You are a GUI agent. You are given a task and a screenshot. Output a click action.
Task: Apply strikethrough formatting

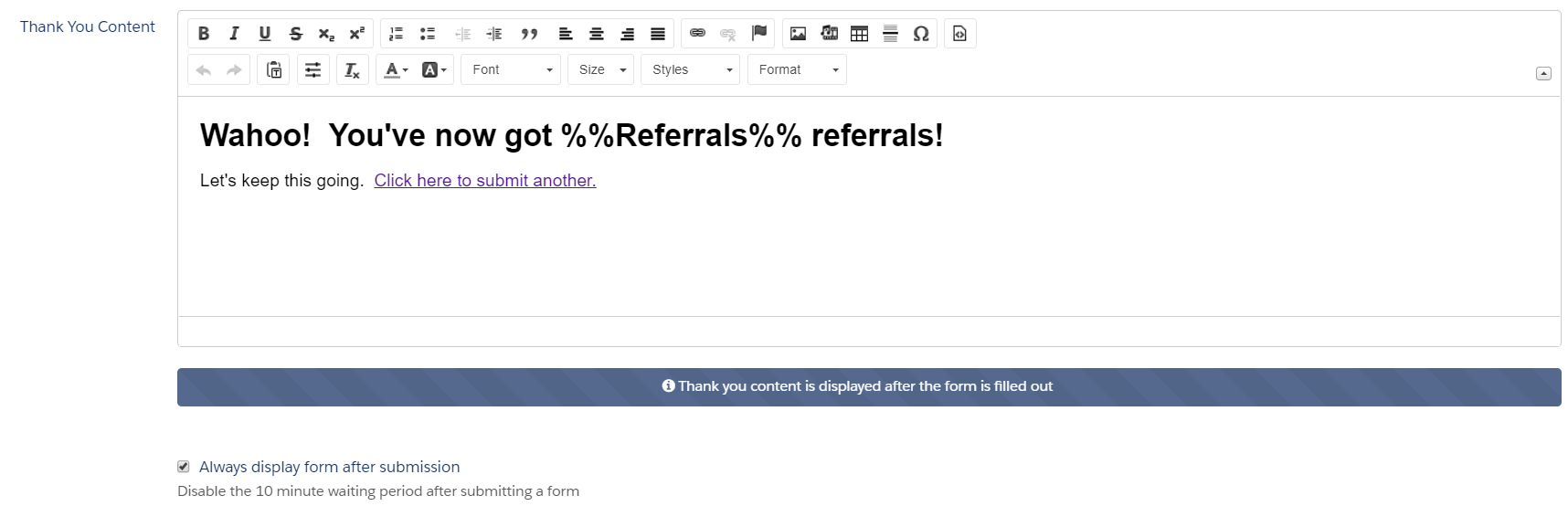coord(295,34)
